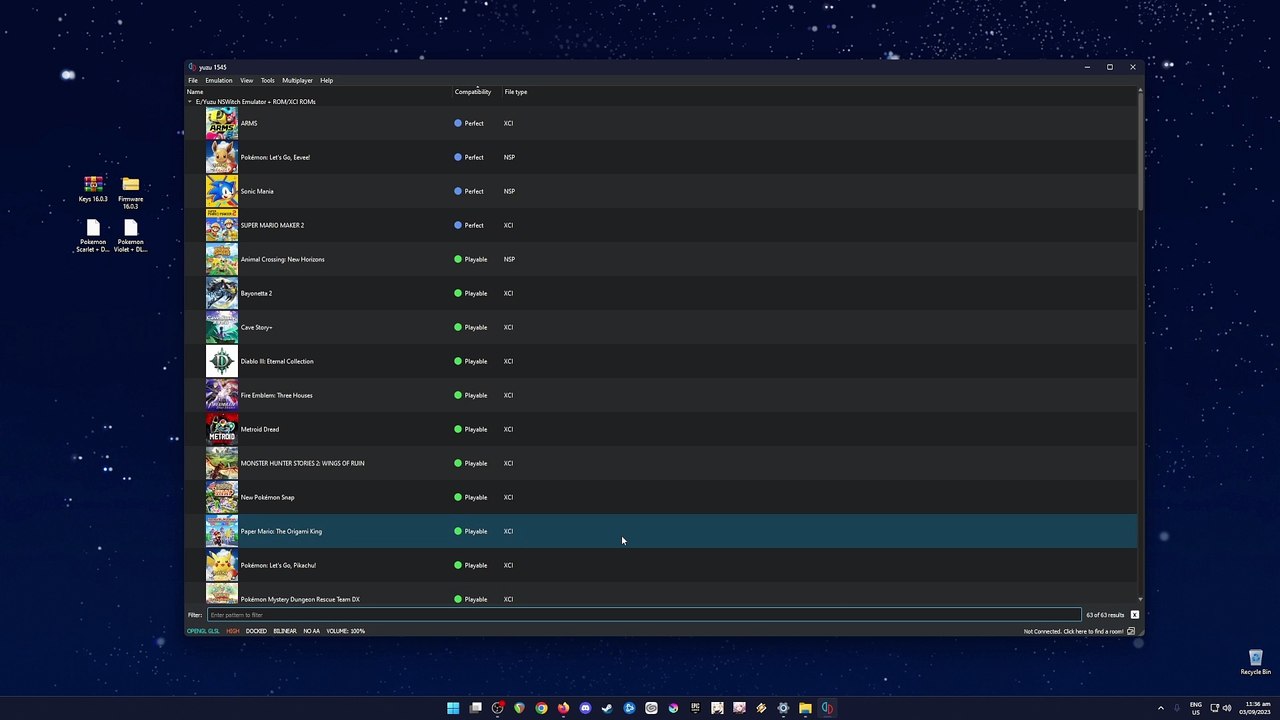Select the ARMS game cover icon

[222, 123]
